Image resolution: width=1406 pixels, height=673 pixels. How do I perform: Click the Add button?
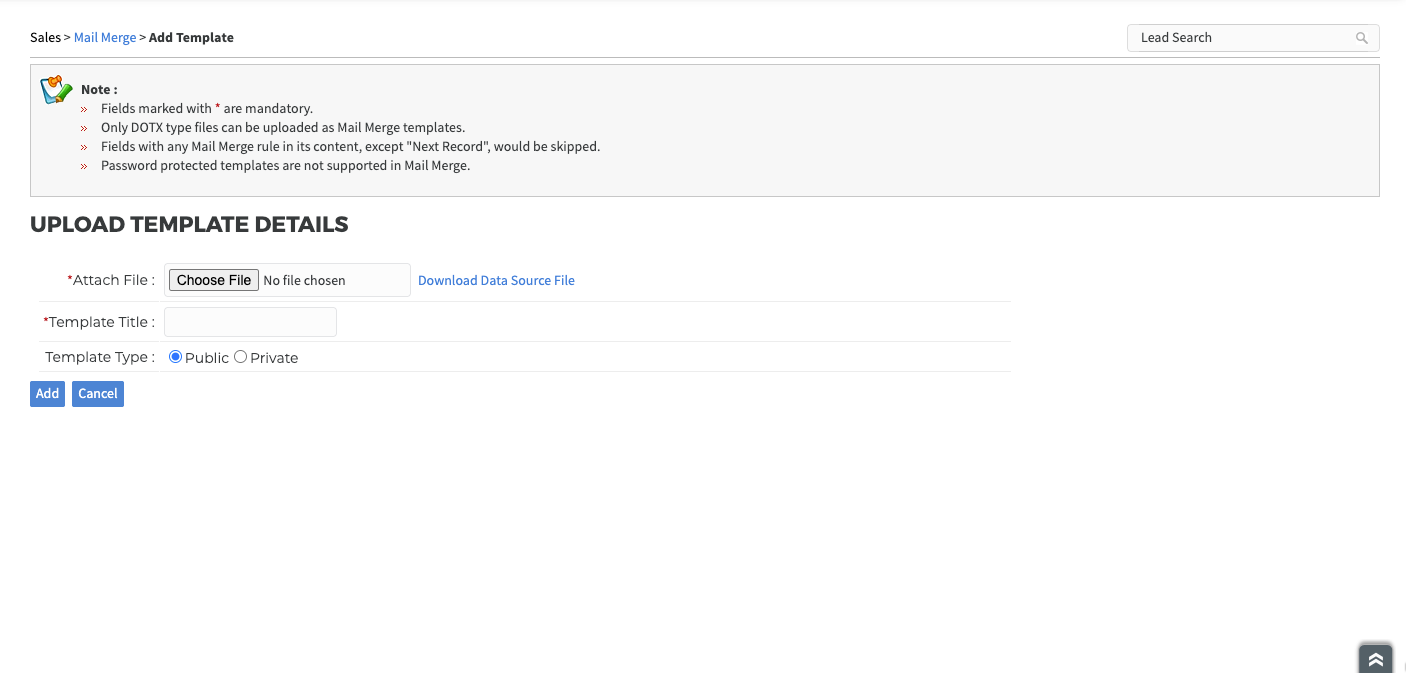[47, 393]
